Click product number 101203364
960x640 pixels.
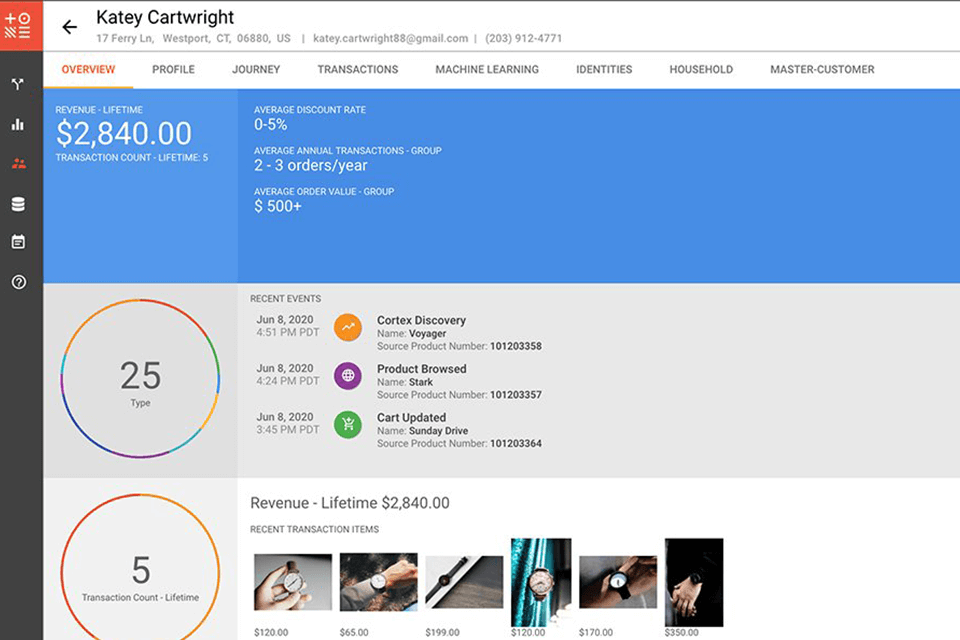[516, 443]
